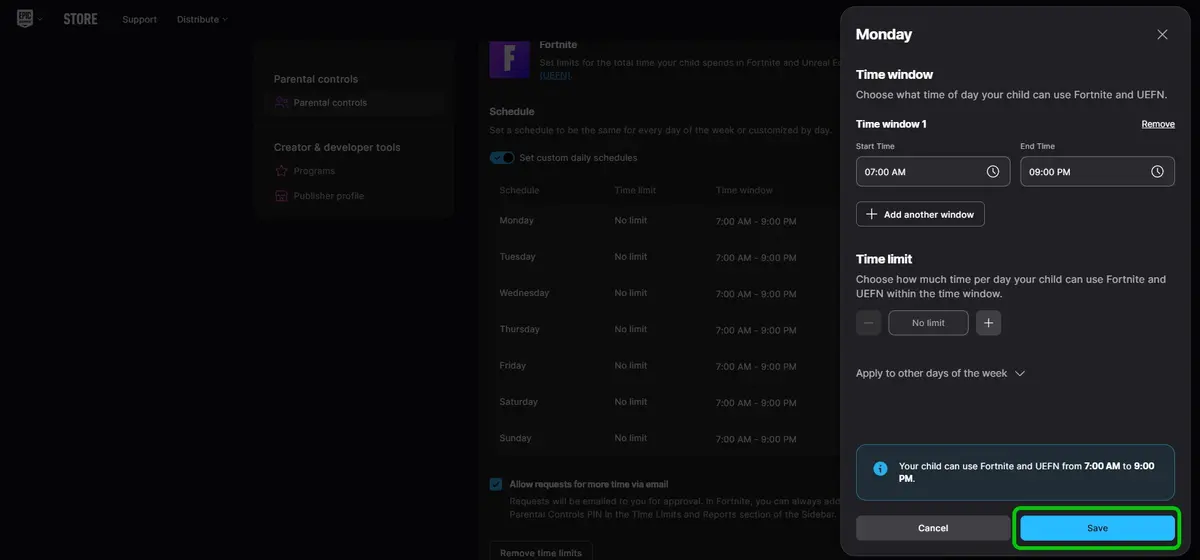Open the End Time clock picker

(1157, 171)
